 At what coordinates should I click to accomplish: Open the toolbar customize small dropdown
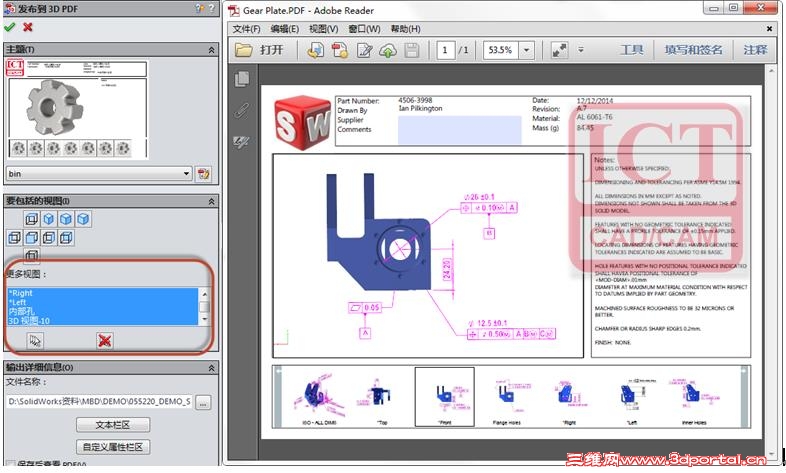(x=581, y=50)
